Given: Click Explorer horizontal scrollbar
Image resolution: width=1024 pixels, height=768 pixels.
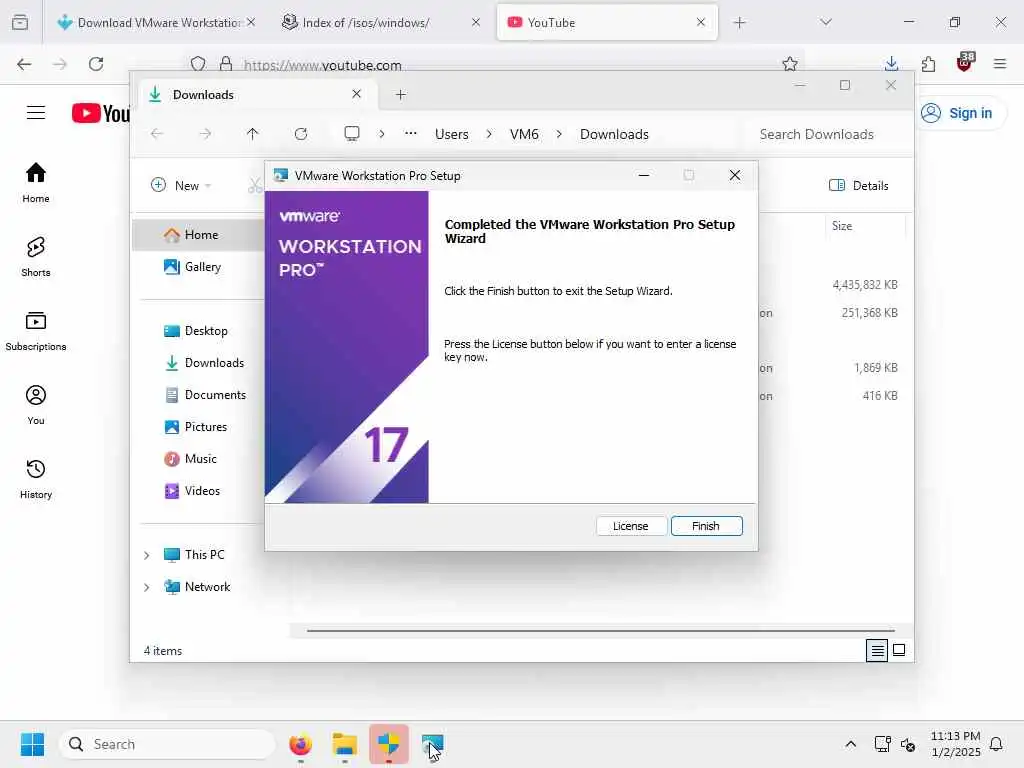Looking at the screenshot, I should pos(600,631).
